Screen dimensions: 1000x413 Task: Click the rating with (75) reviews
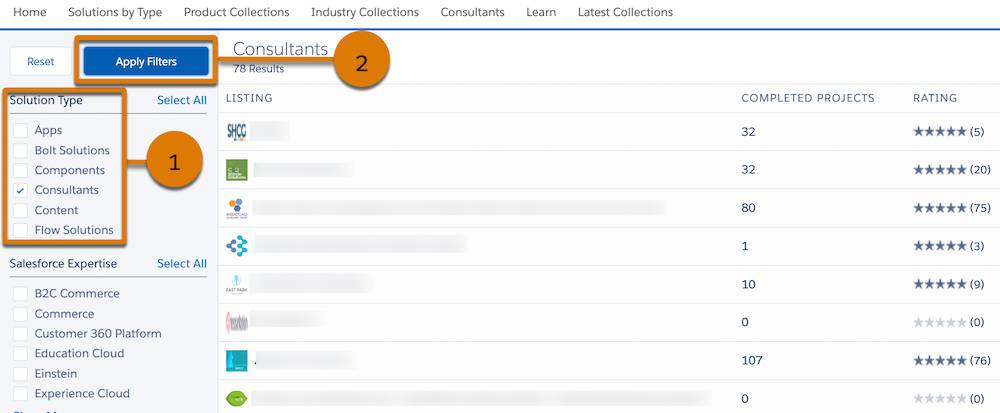tap(952, 208)
